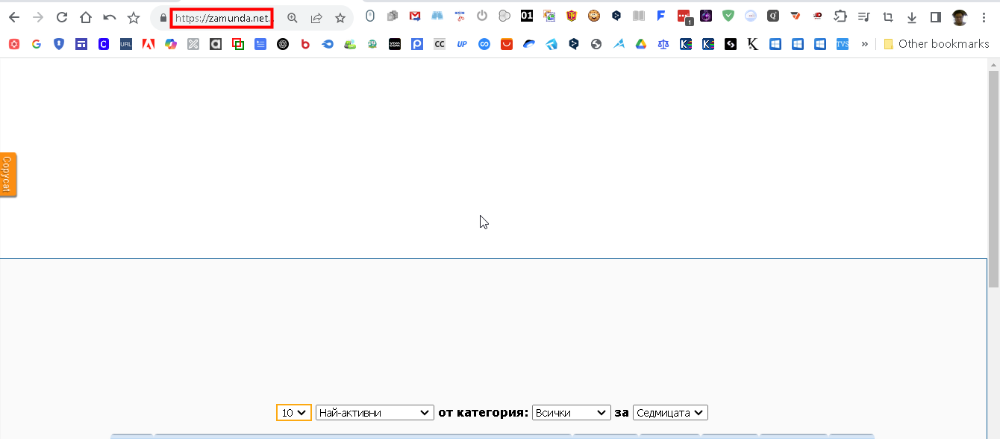Open the Other bookmarks folder
Image resolution: width=1000 pixels, height=439 pixels.
936,44
